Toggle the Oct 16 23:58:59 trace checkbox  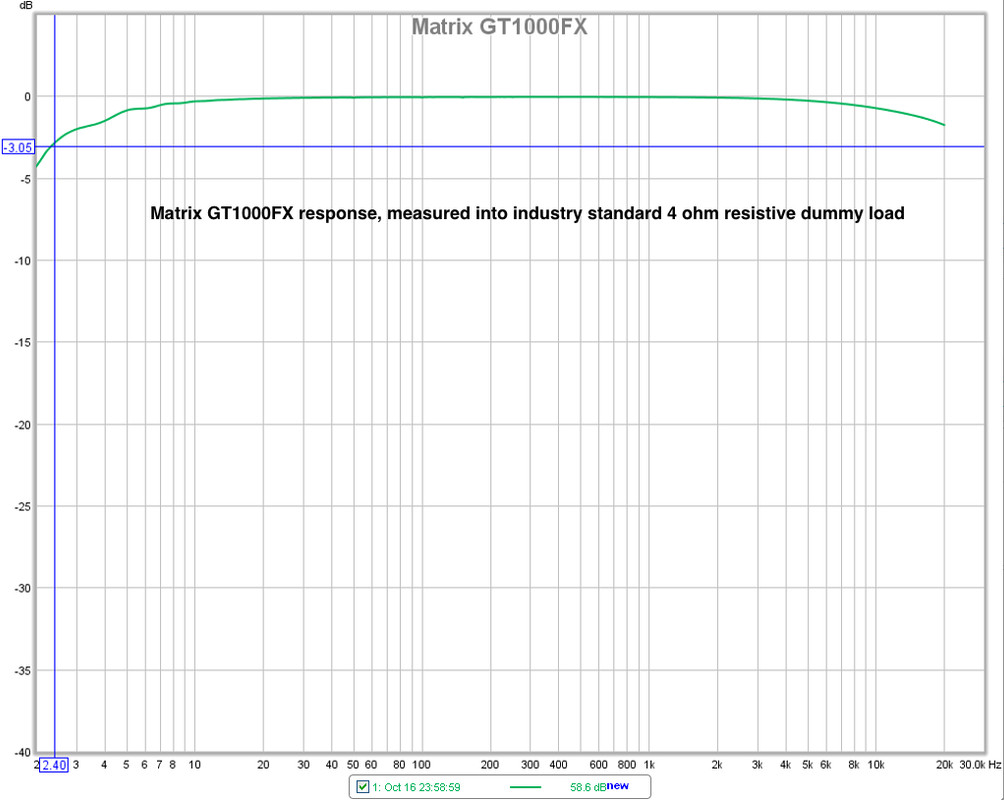362,787
